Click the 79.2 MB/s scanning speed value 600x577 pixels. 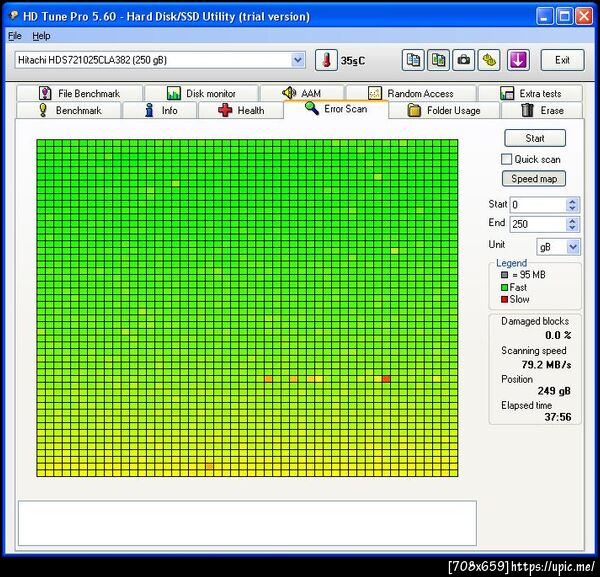546,365
